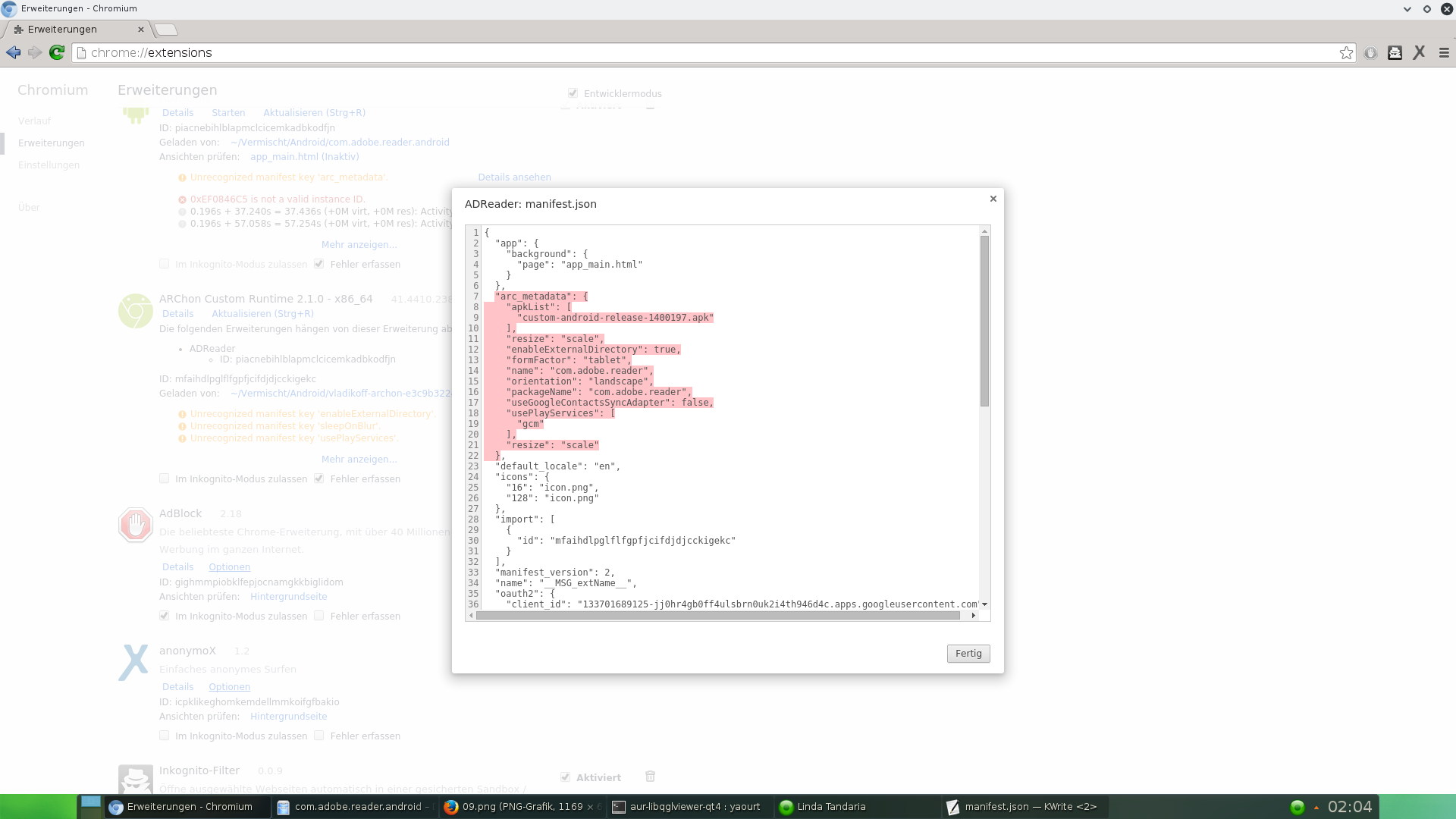Expand ARChon Mehr anzeigen warnings
The width and height of the screenshot is (1456, 819).
click(359, 460)
